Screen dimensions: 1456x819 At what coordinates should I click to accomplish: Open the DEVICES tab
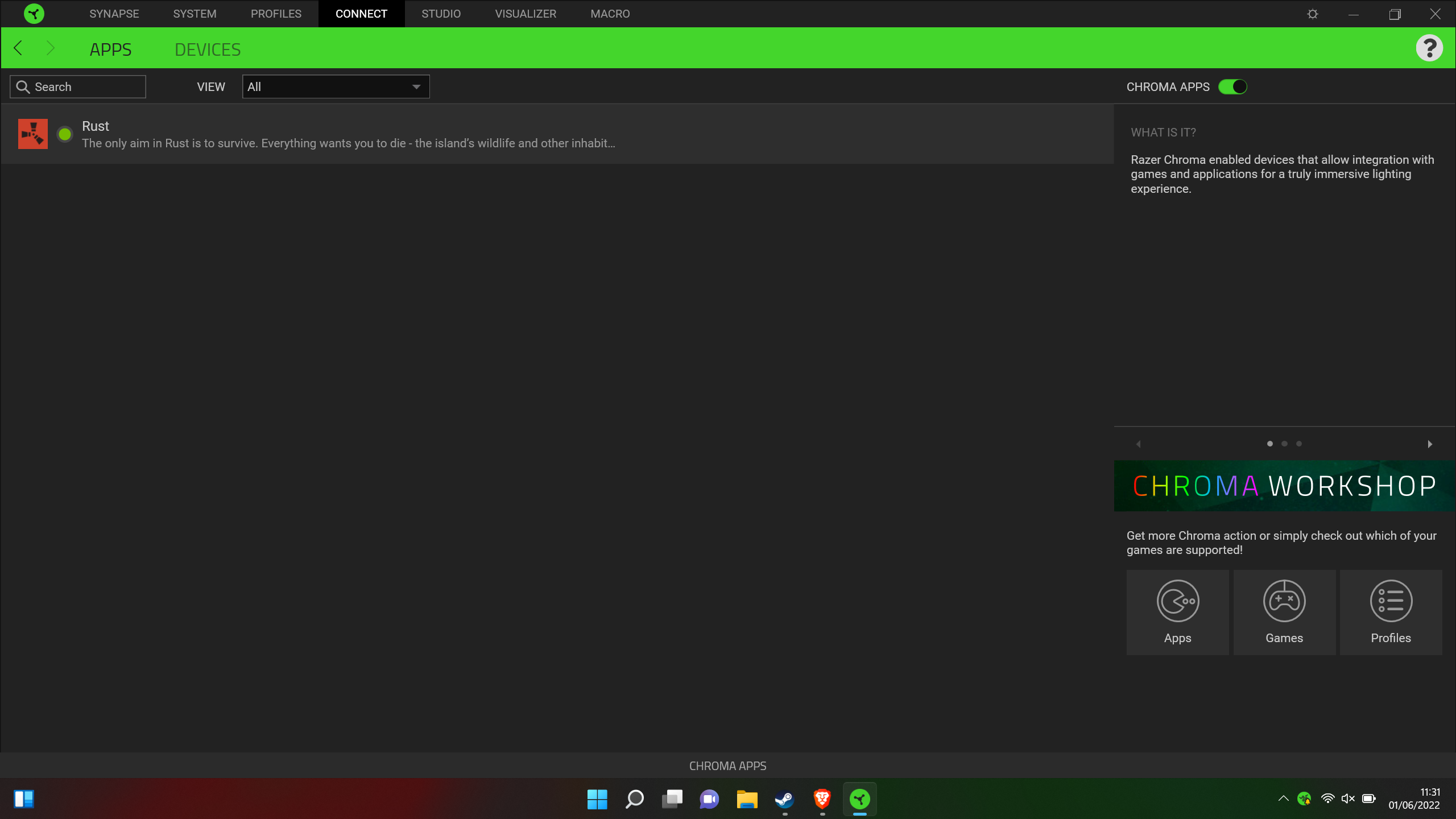(x=208, y=49)
